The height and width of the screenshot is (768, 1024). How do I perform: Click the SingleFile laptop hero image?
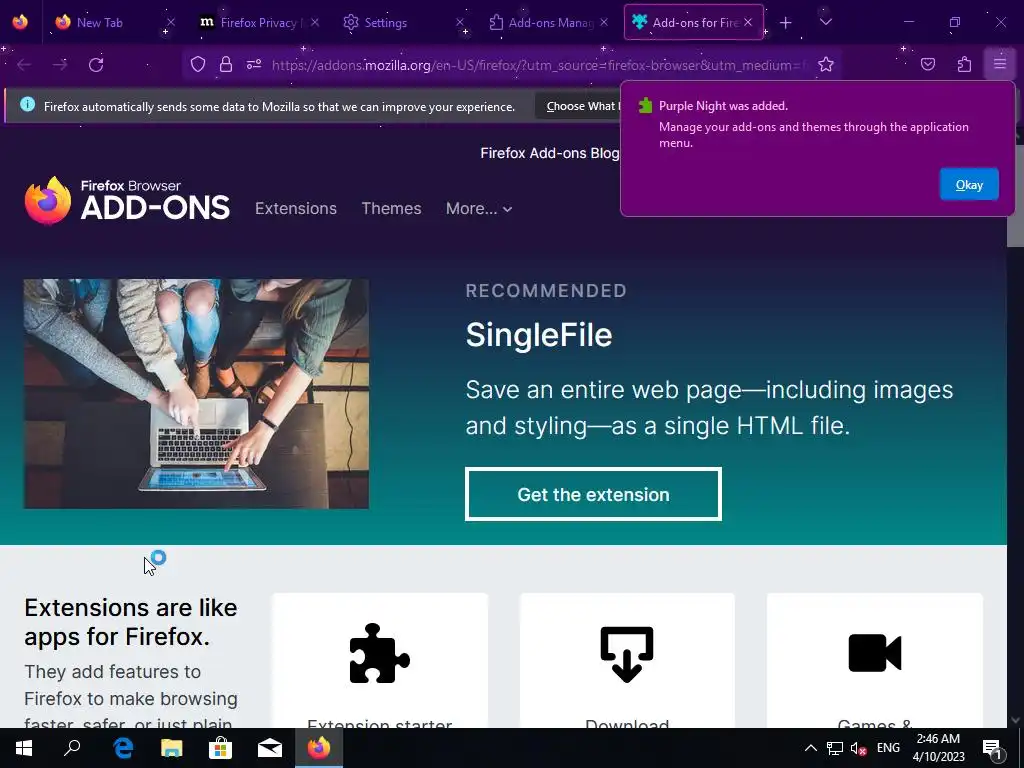click(x=196, y=394)
